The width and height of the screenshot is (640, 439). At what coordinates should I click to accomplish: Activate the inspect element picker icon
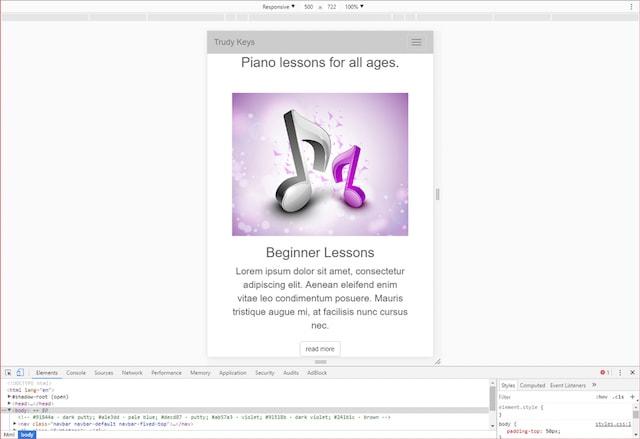[8, 372]
